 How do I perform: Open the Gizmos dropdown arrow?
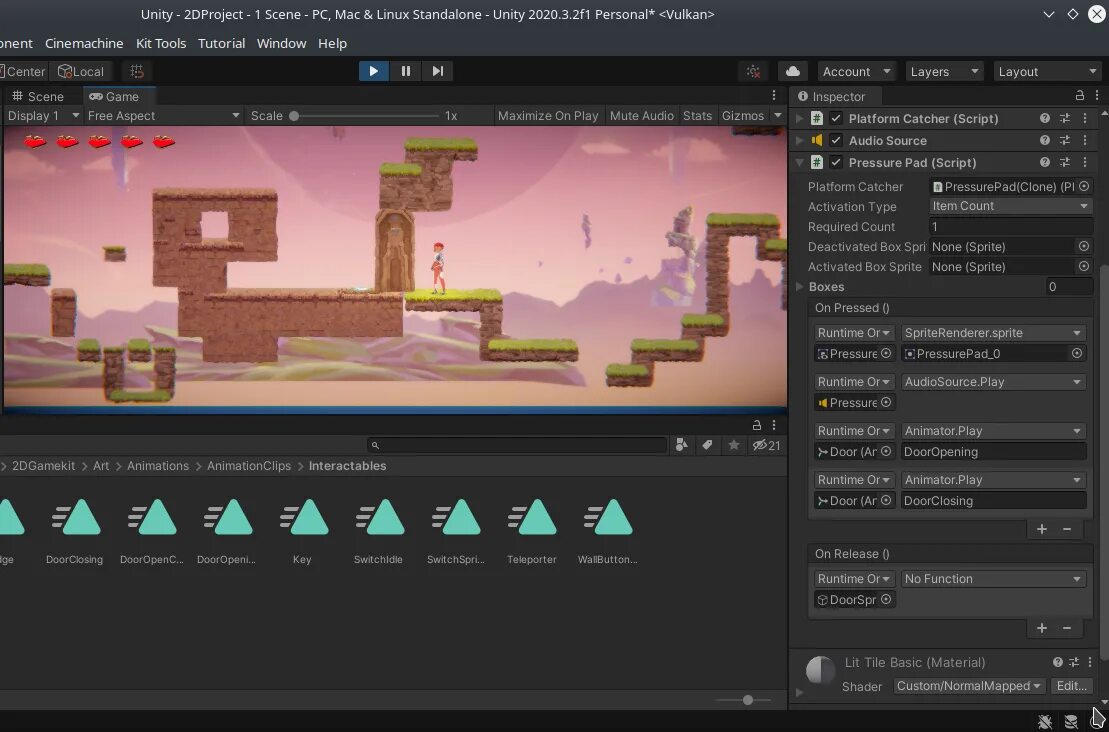pyautogui.click(x=777, y=115)
